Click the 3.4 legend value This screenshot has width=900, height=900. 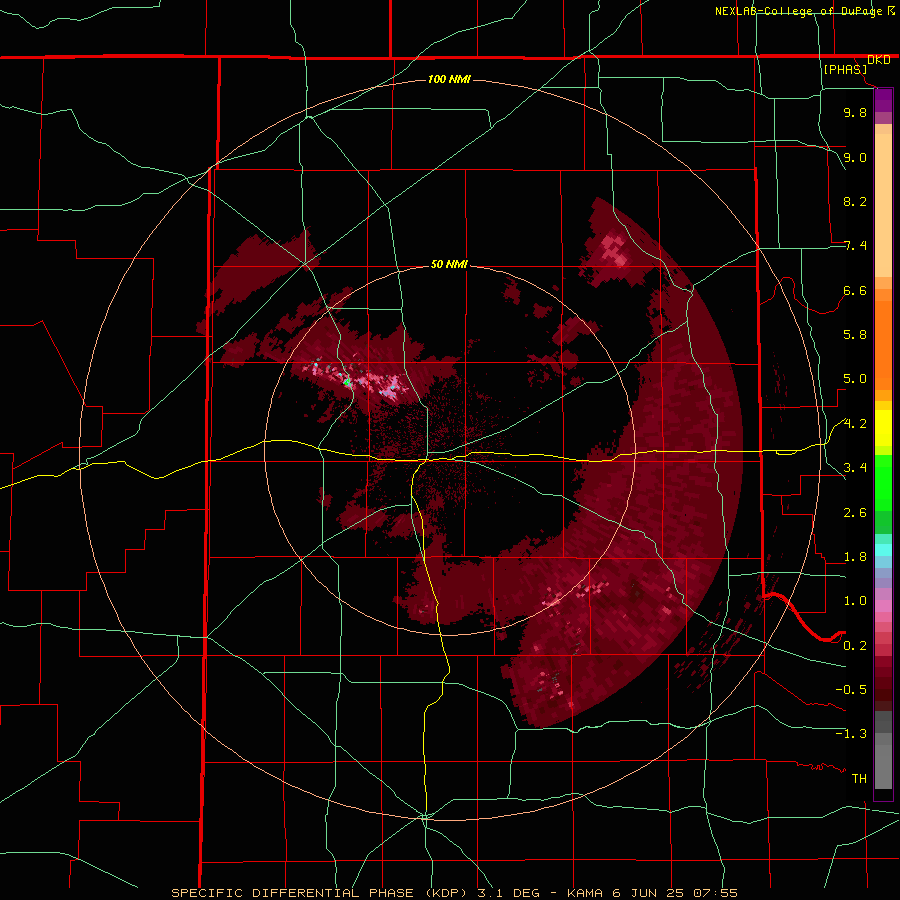[x=855, y=468]
